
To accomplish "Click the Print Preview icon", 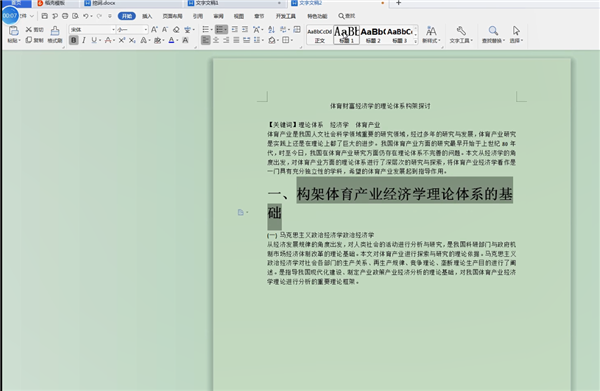I will (x=75, y=16).
